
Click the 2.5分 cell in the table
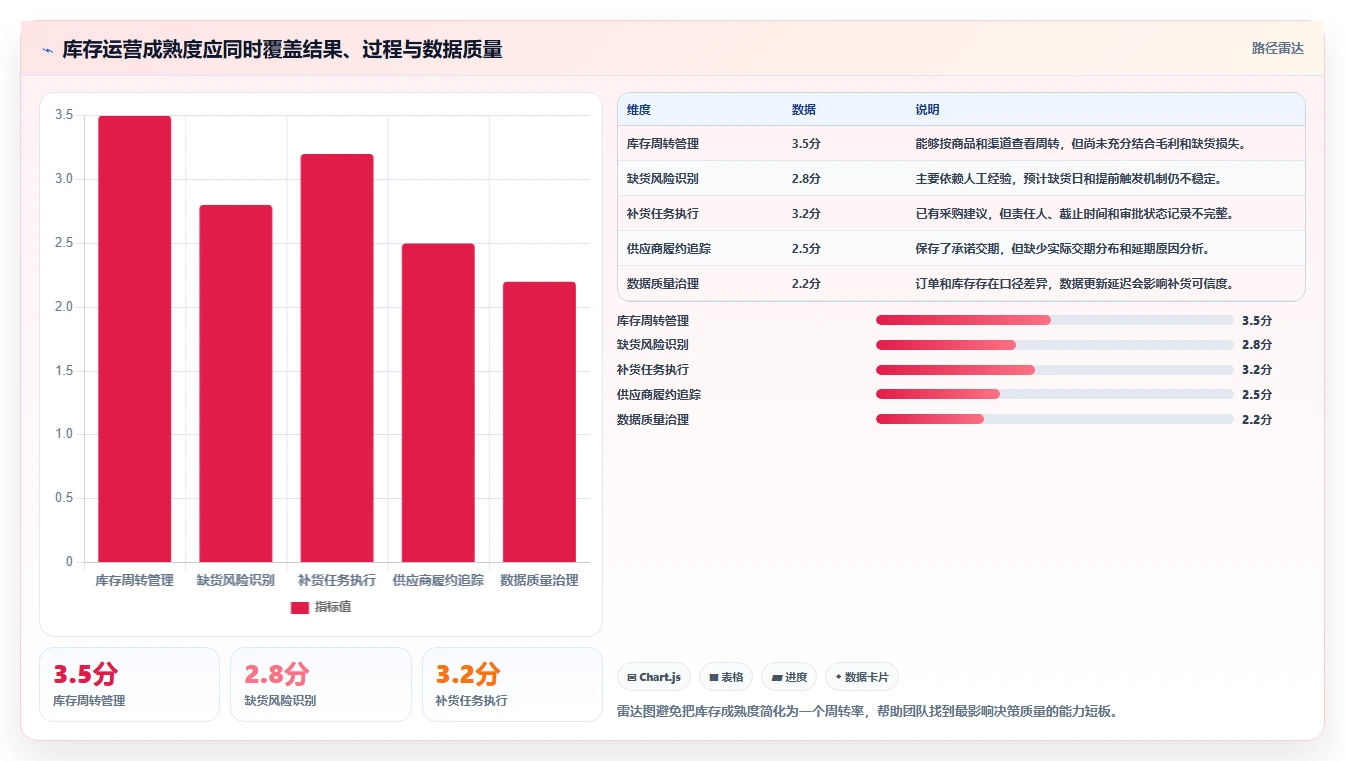click(x=806, y=249)
